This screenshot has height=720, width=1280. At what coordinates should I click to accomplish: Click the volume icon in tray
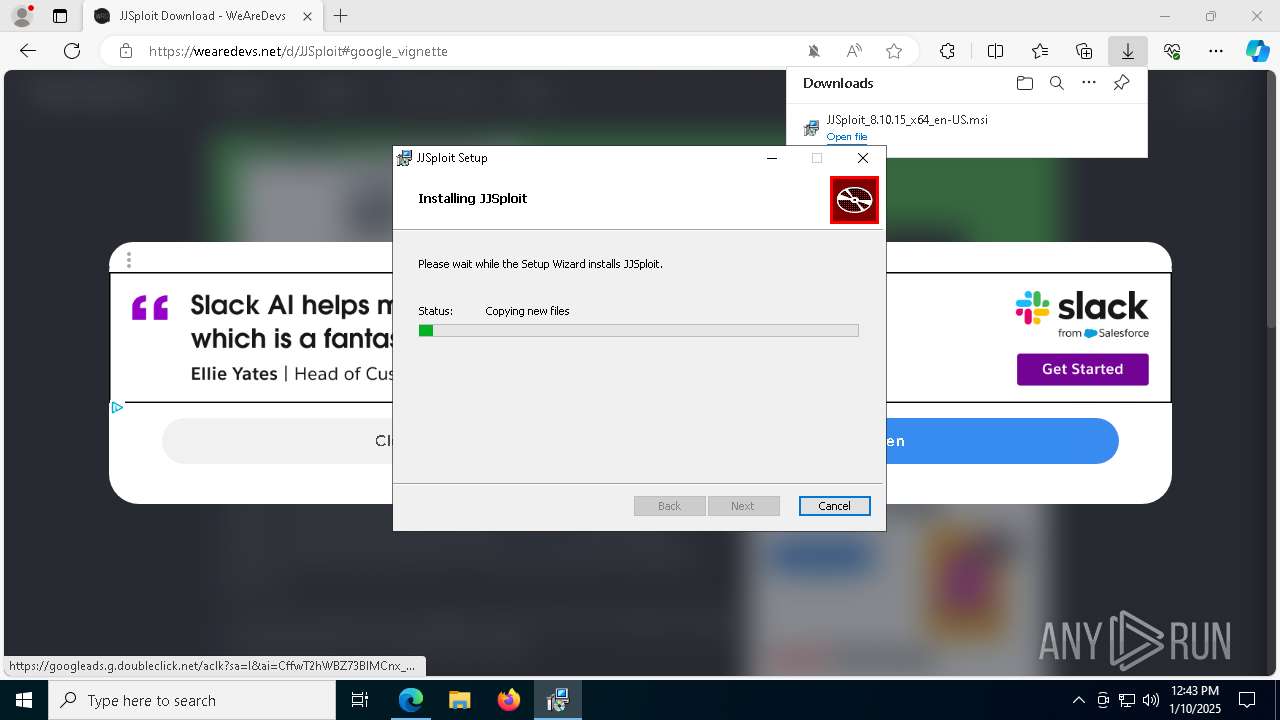pos(1151,700)
